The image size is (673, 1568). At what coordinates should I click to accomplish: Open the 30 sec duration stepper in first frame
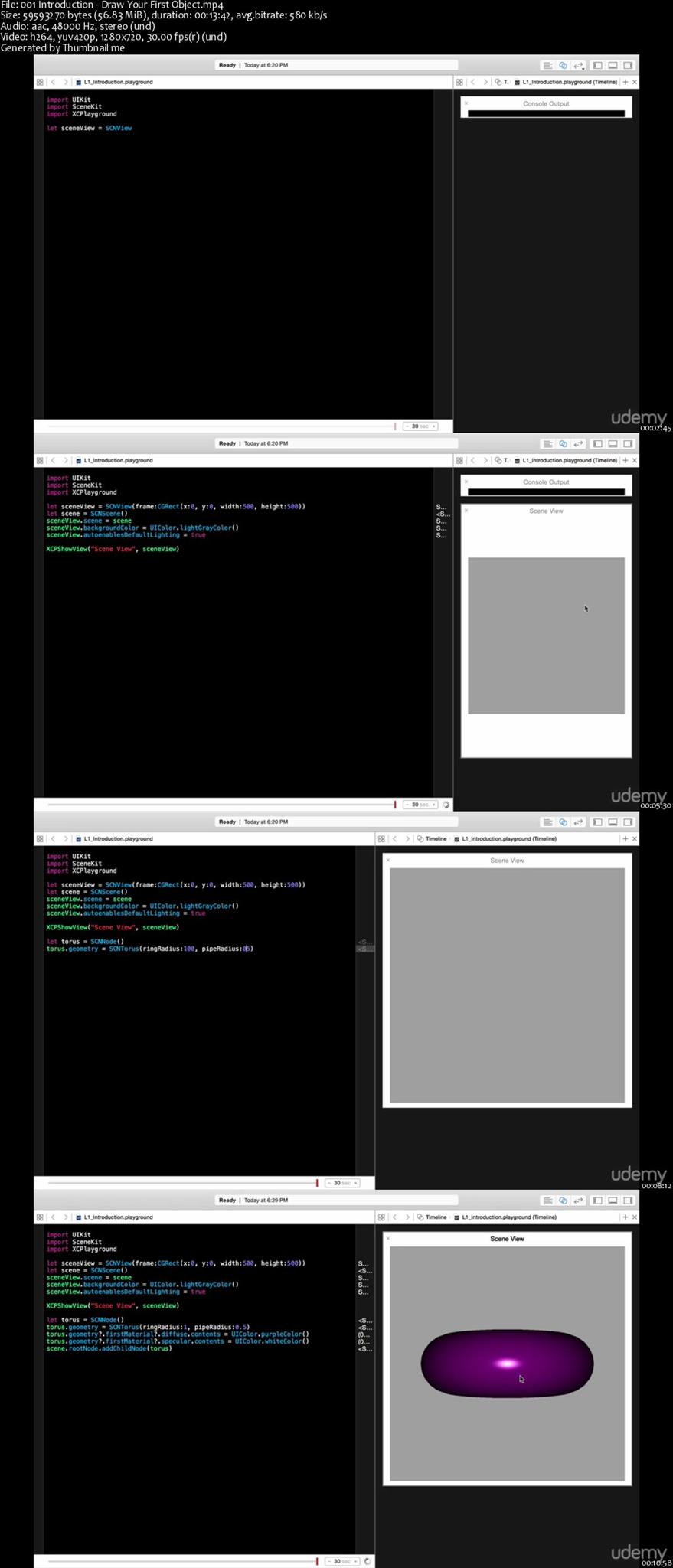click(420, 426)
